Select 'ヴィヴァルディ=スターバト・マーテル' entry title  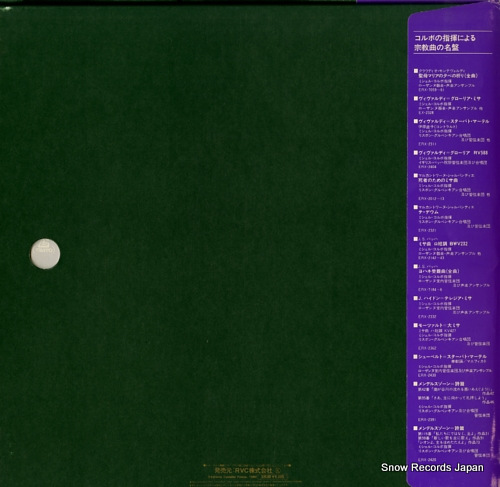click(x=454, y=121)
